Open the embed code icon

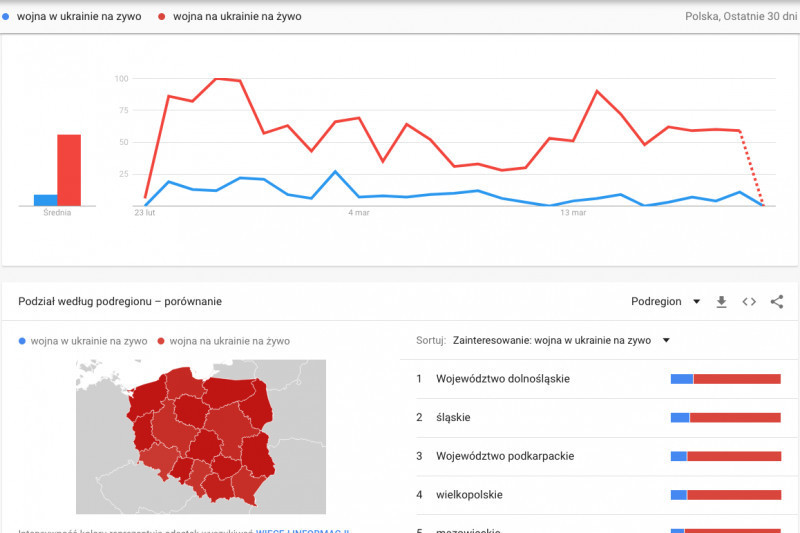(x=749, y=302)
